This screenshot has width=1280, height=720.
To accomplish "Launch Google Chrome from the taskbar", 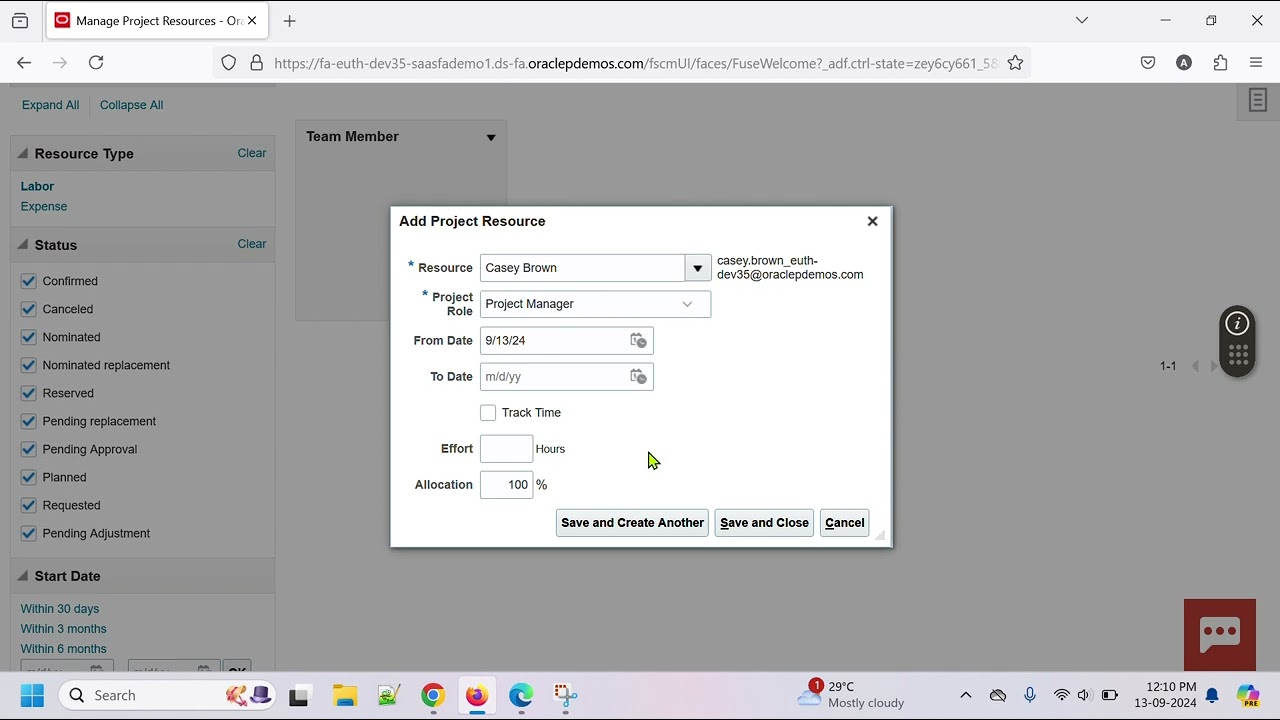I will click(433, 696).
